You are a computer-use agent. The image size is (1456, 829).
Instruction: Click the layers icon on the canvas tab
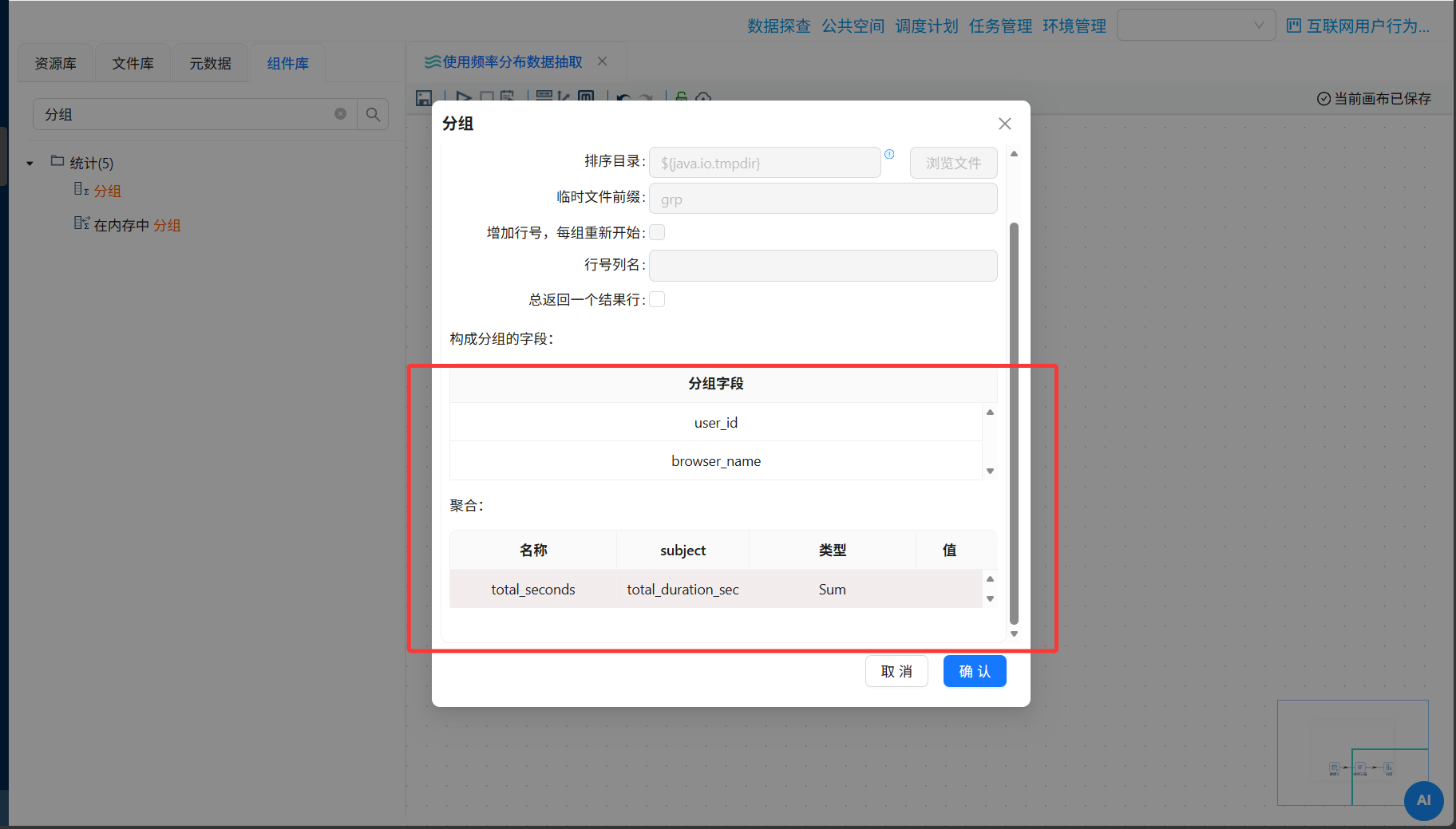(x=433, y=61)
